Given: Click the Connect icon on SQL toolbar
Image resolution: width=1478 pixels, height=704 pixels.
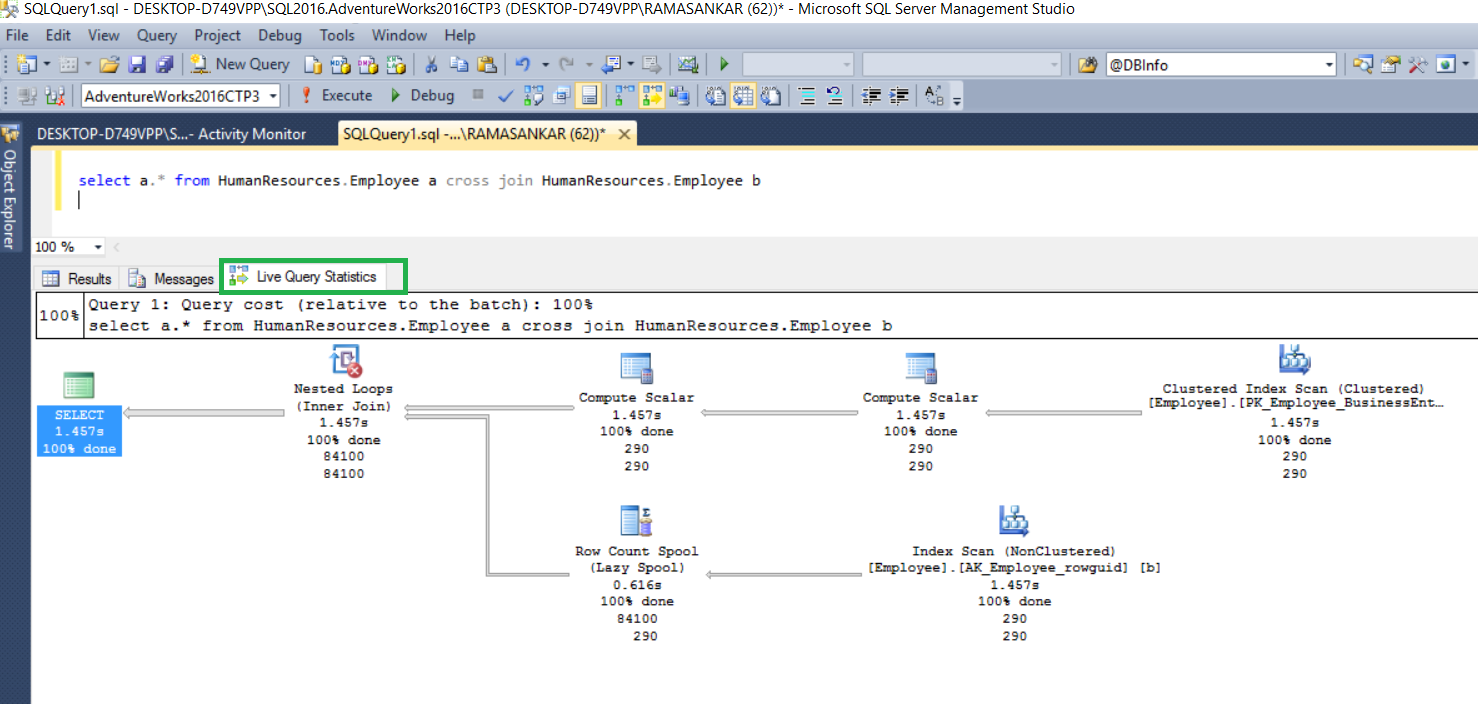Looking at the screenshot, I should 27,96.
